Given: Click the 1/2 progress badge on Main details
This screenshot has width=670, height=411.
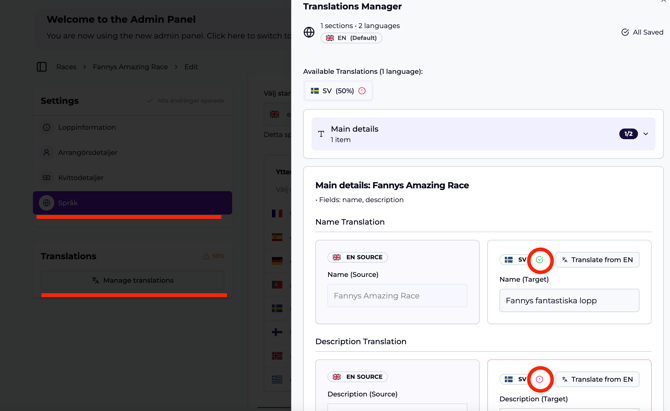Looking at the screenshot, I should 628,134.
